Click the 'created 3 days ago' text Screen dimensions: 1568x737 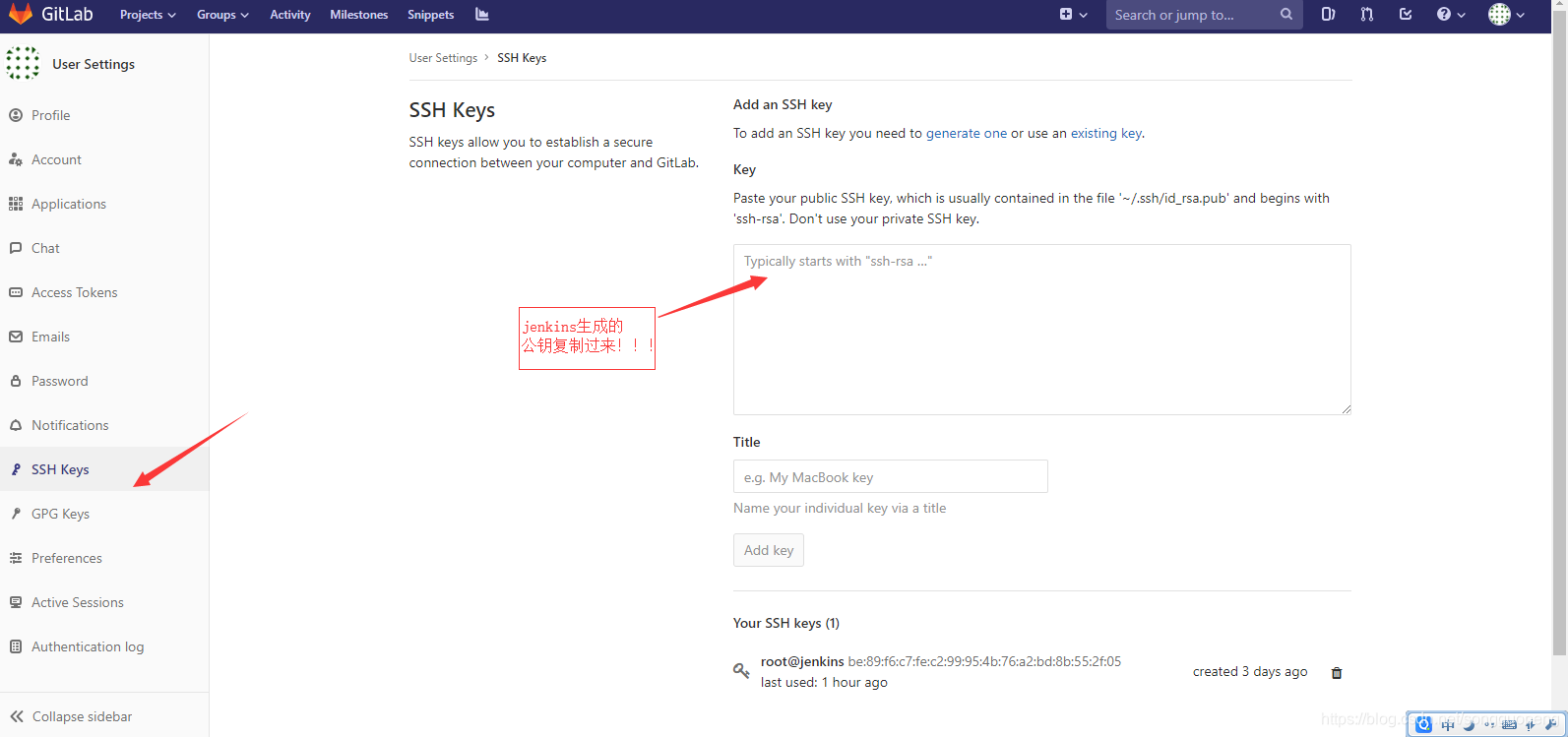point(1250,671)
